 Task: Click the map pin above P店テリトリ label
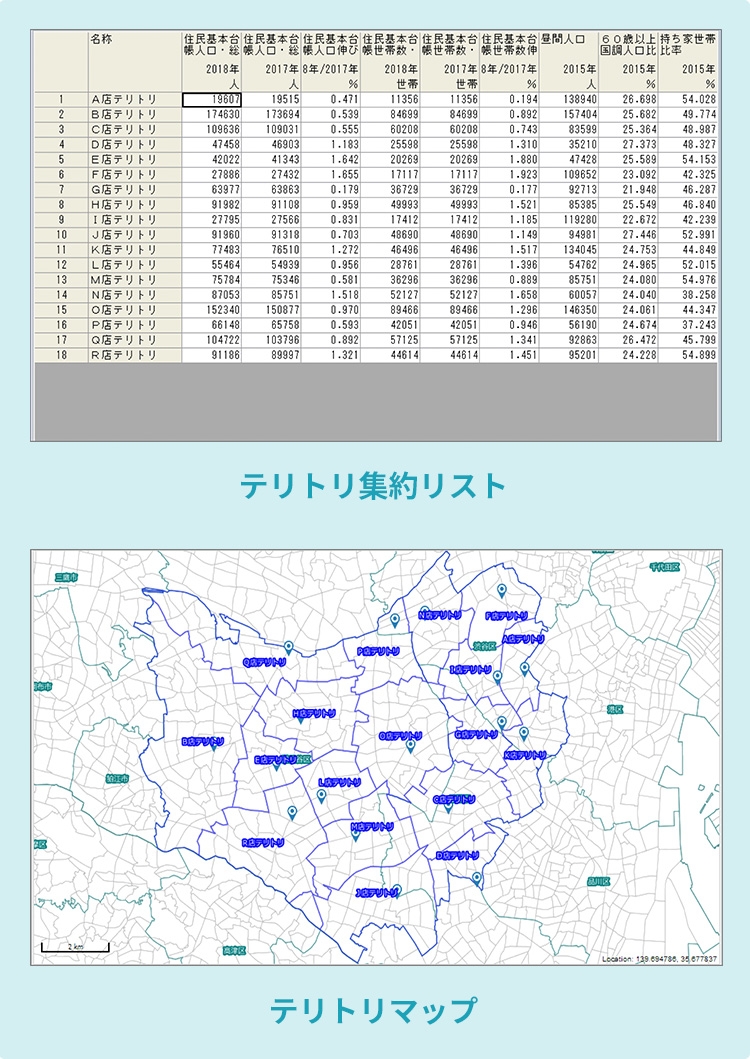(x=395, y=620)
